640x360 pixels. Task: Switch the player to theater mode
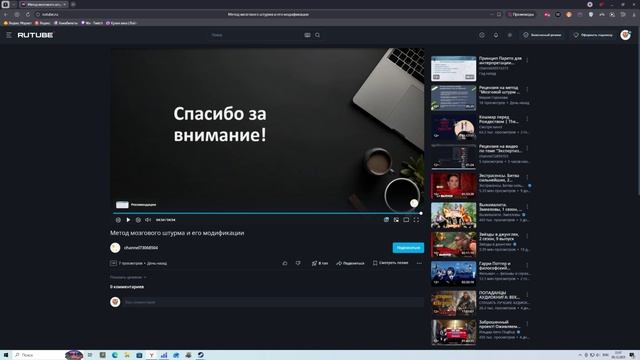(x=406, y=220)
